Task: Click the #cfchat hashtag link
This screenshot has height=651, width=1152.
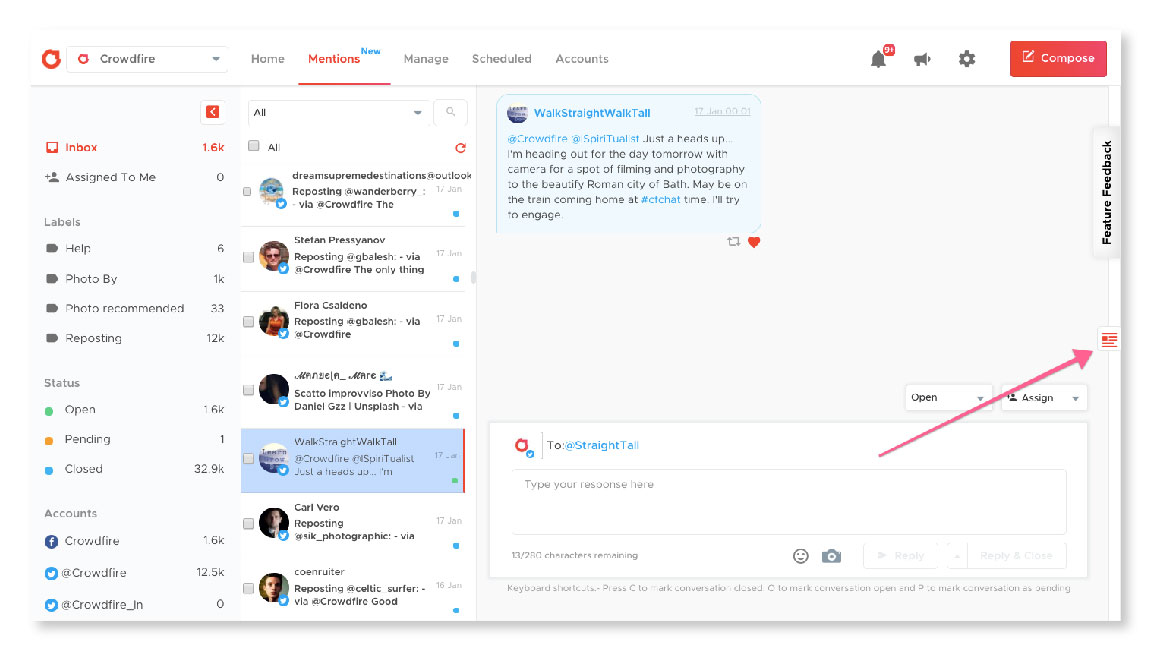Action: tap(660, 199)
